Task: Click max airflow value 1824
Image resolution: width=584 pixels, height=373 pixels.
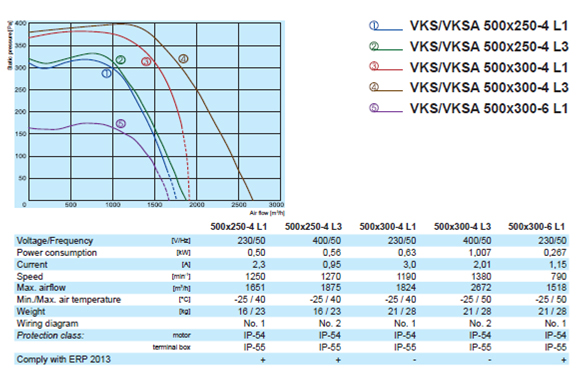Action: [406, 288]
